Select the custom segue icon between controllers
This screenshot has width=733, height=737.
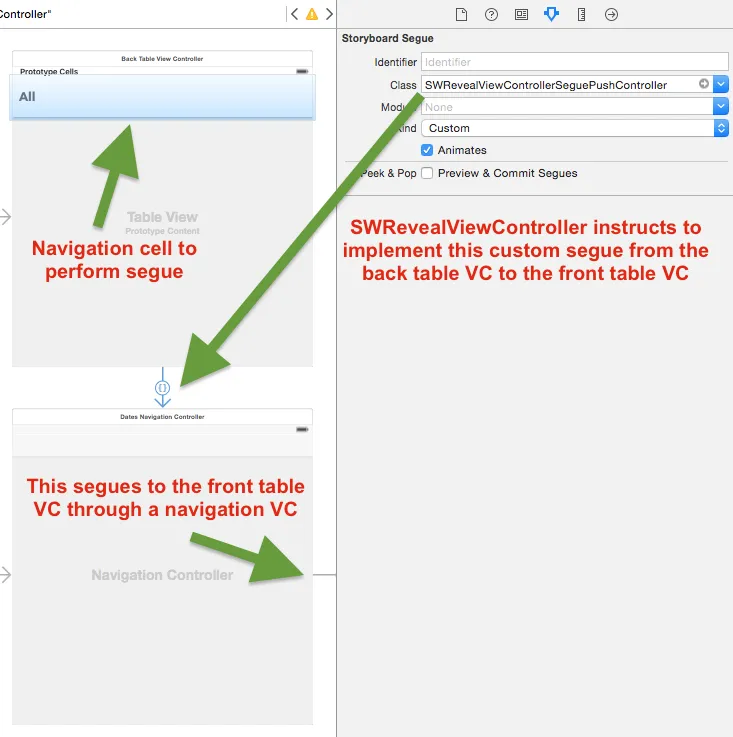tap(163, 388)
